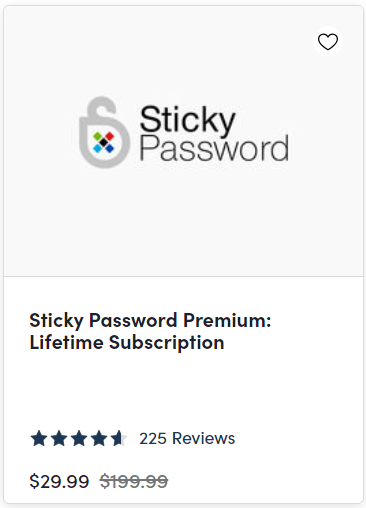Click the Sticky Password logo text
The image size is (366, 508).
[x=214, y=133]
